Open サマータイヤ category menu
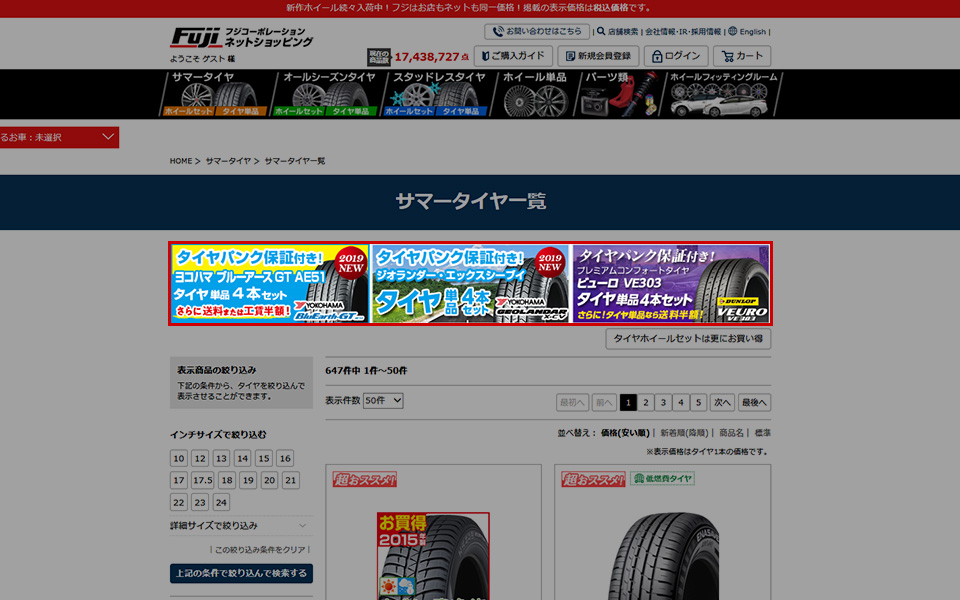This screenshot has height=600, width=960. (203, 77)
